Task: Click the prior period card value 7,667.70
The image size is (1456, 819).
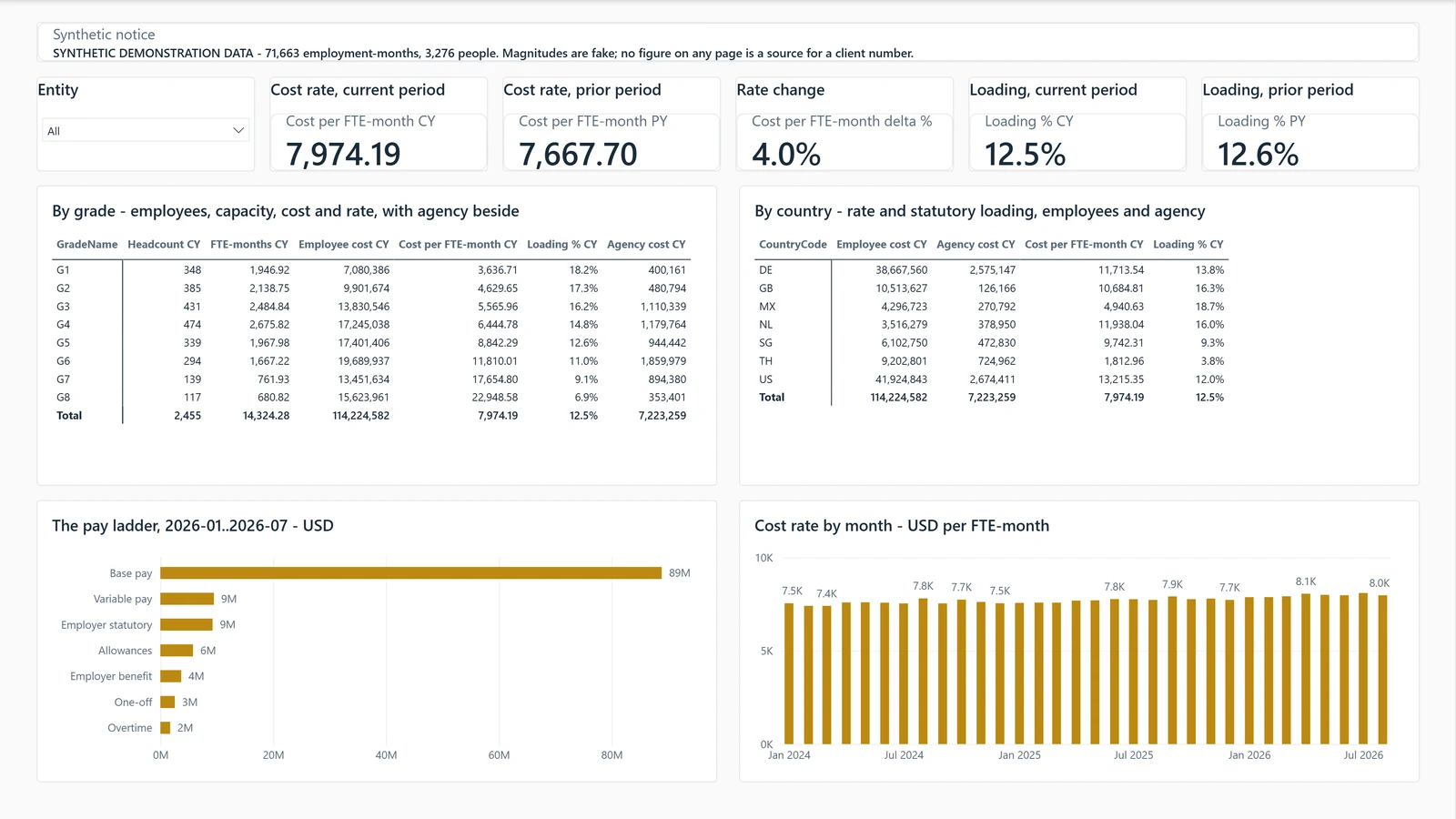Action: coord(578,155)
